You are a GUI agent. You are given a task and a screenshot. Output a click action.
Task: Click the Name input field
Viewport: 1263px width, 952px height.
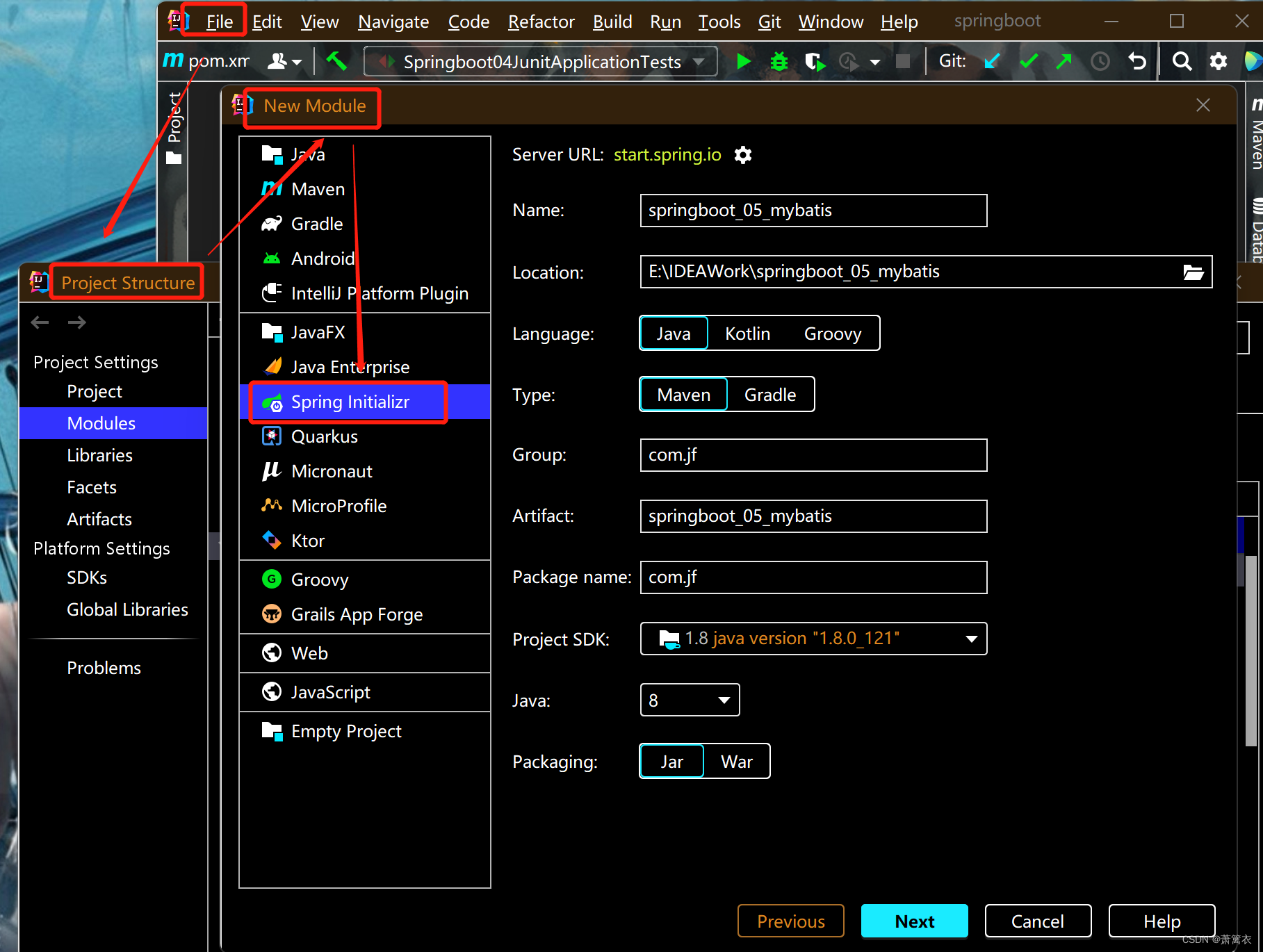813,211
